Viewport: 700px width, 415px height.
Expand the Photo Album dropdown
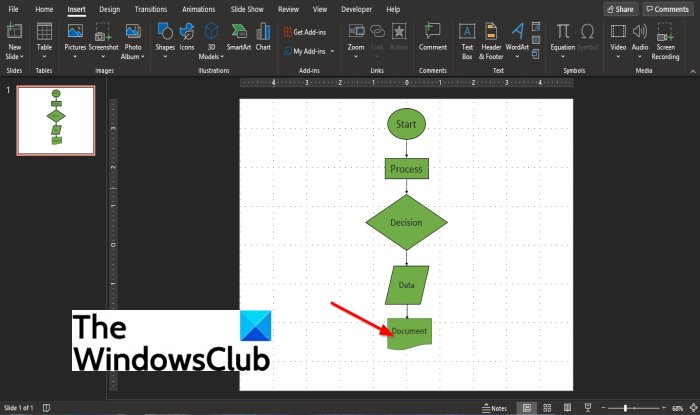click(142, 57)
